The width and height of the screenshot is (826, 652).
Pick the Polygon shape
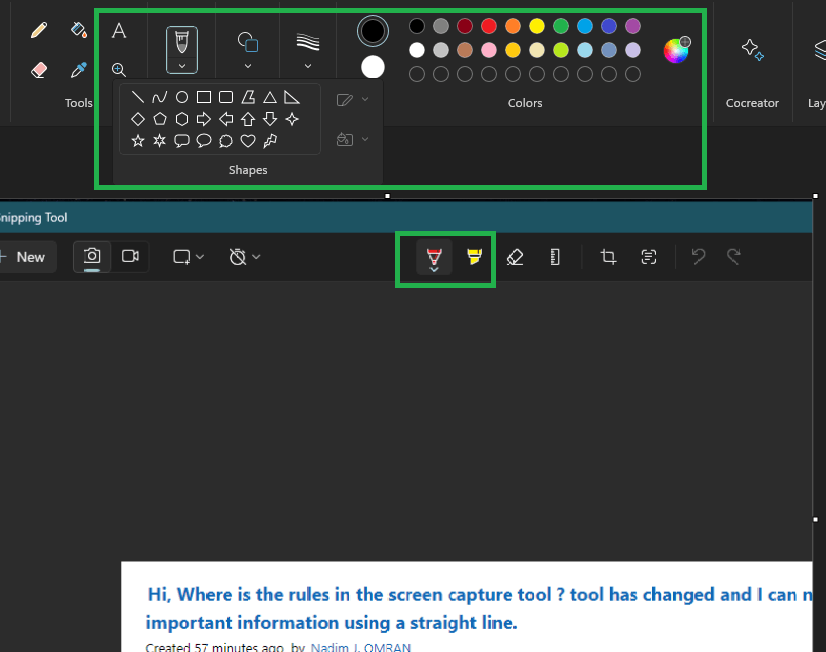(x=248, y=97)
